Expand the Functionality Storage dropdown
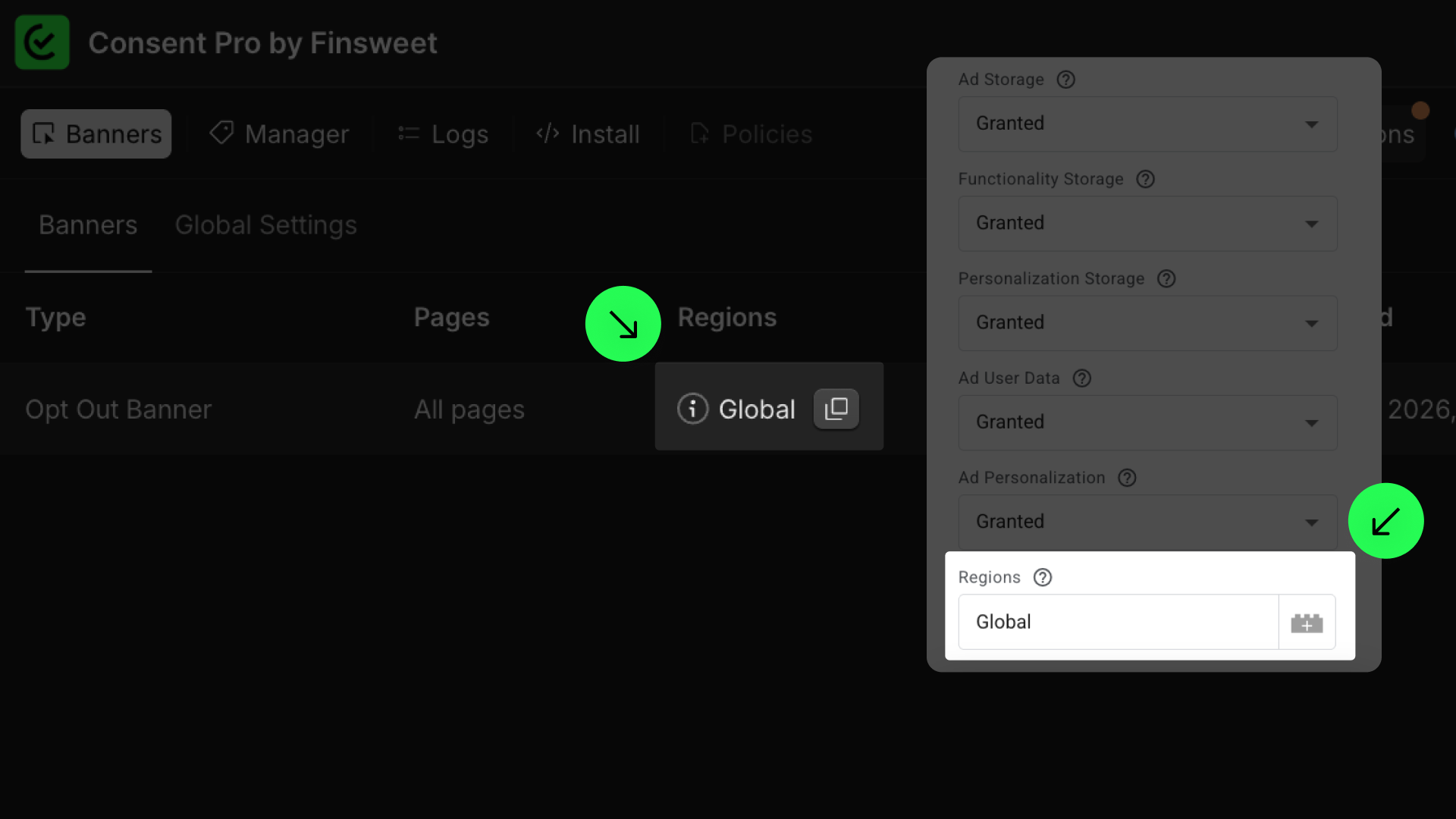 [x=1147, y=224]
